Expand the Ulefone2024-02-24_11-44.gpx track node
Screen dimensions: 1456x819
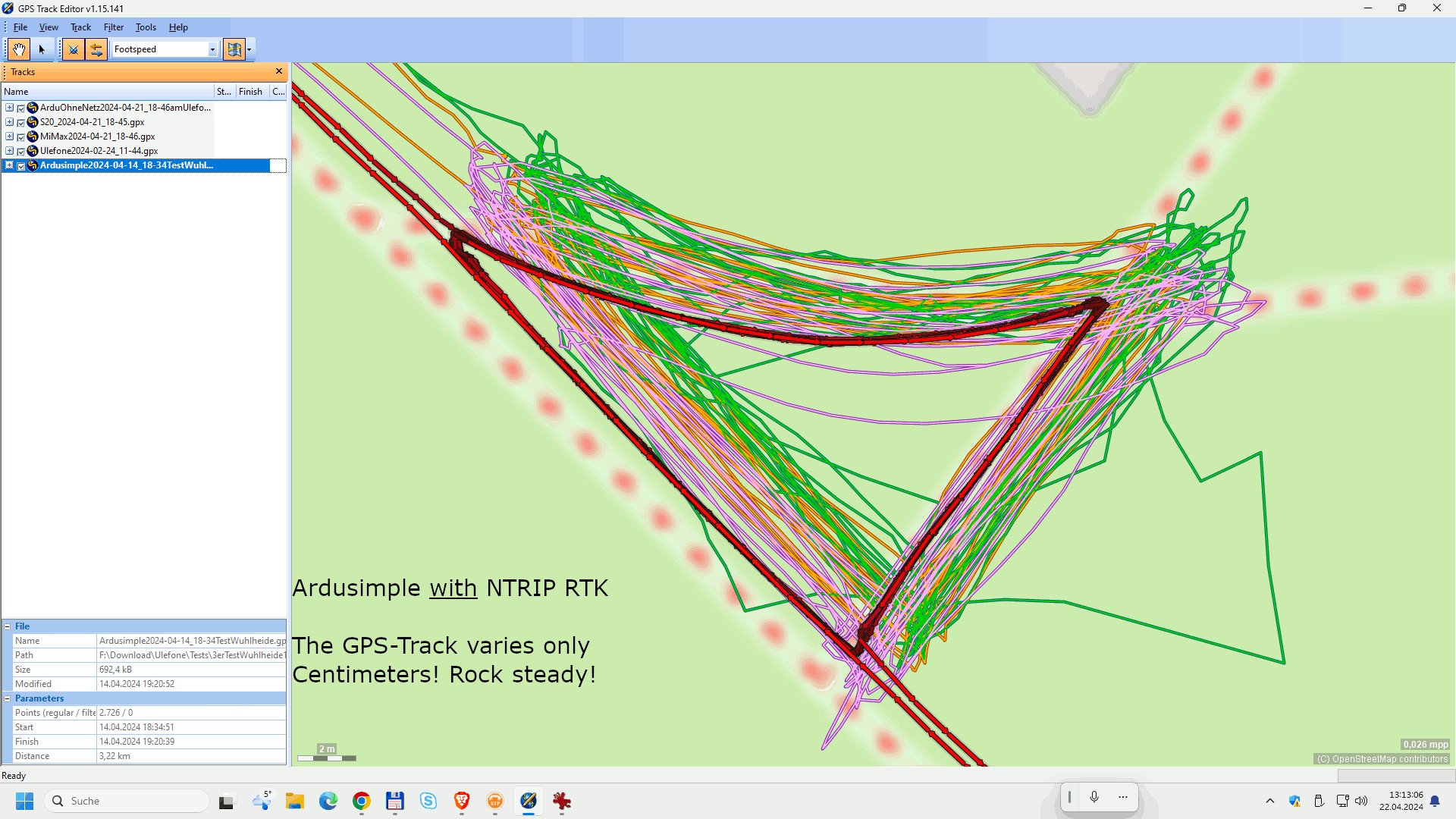point(9,151)
